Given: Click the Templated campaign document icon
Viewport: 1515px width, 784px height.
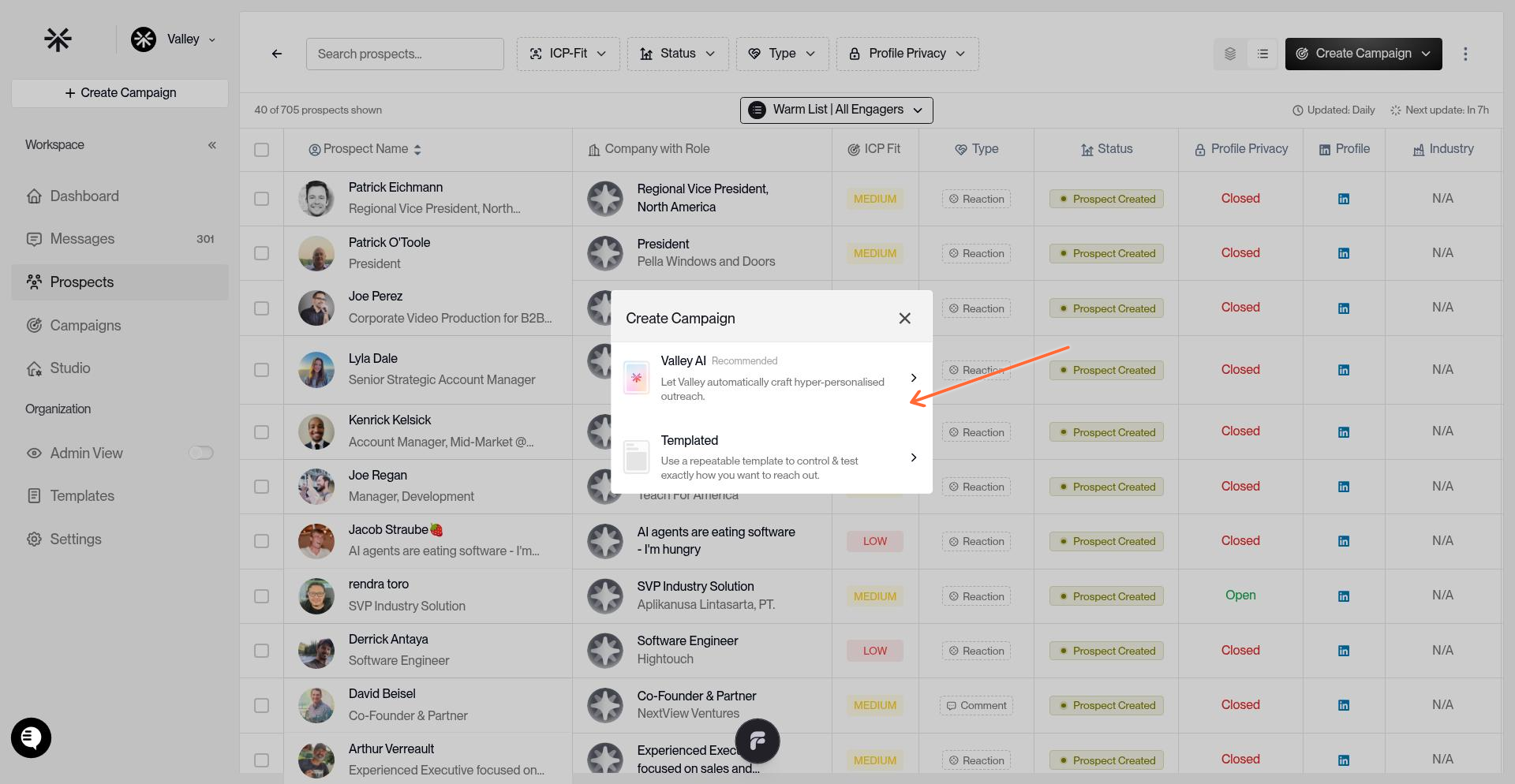Looking at the screenshot, I should coord(636,457).
